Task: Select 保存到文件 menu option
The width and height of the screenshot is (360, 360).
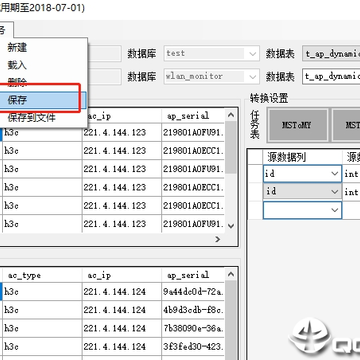Action: coord(32,117)
